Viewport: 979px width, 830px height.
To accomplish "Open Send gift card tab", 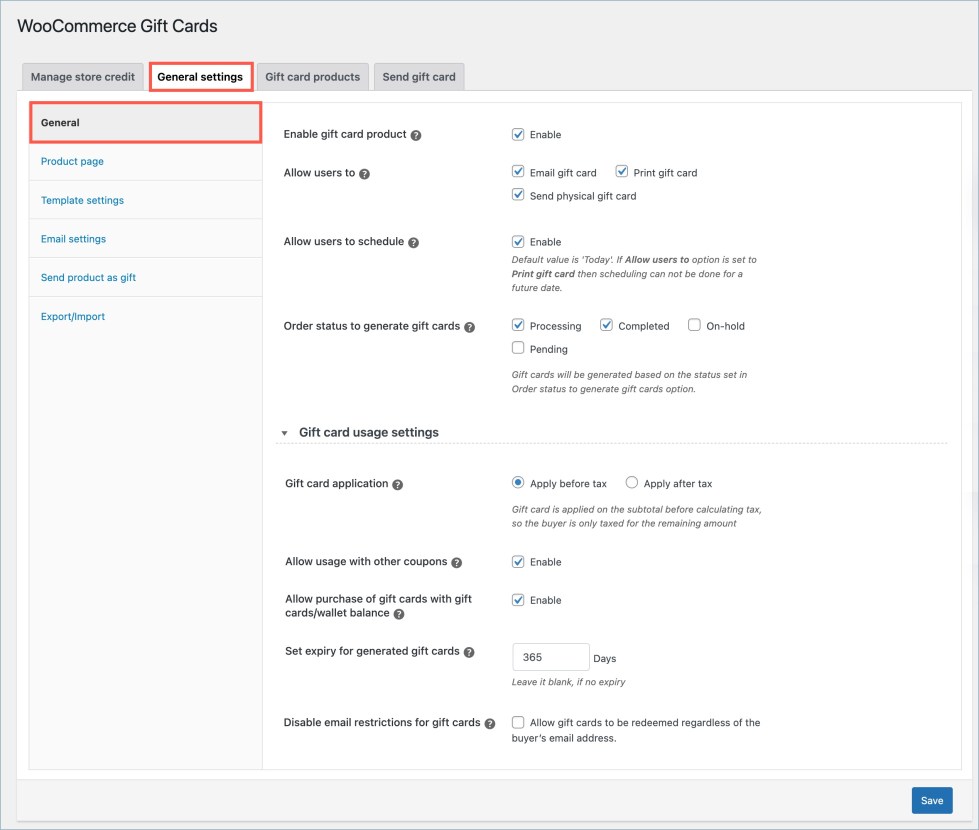I will [x=419, y=77].
